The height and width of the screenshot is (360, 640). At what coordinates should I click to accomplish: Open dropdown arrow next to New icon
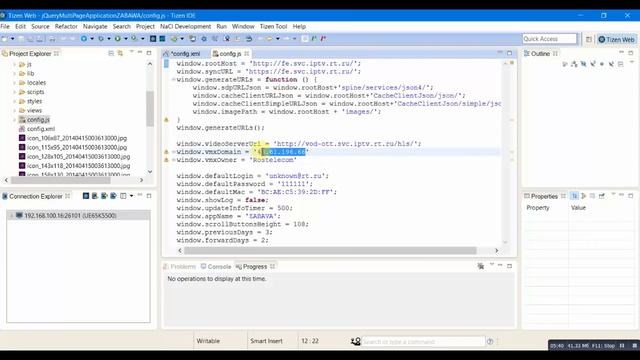pyautogui.click(x=12, y=39)
